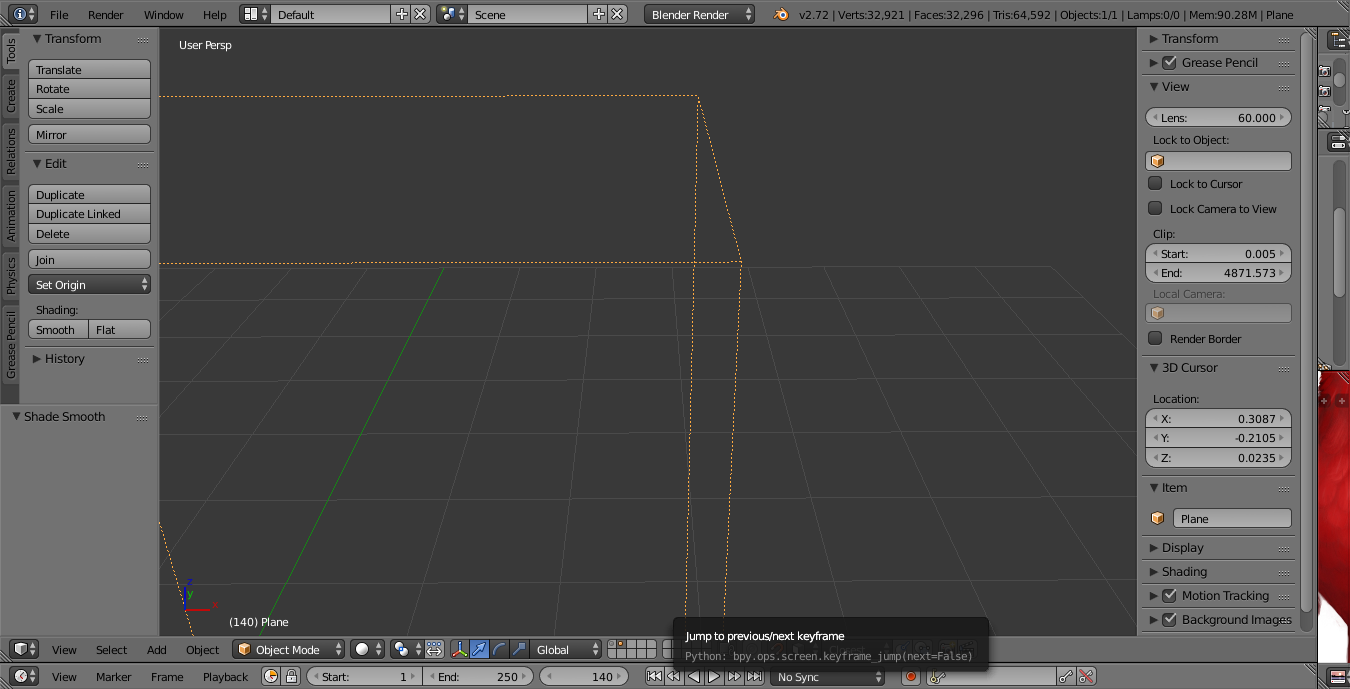This screenshot has width=1350, height=689.
Task: Jump to next keyframe
Action: pos(734,676)
